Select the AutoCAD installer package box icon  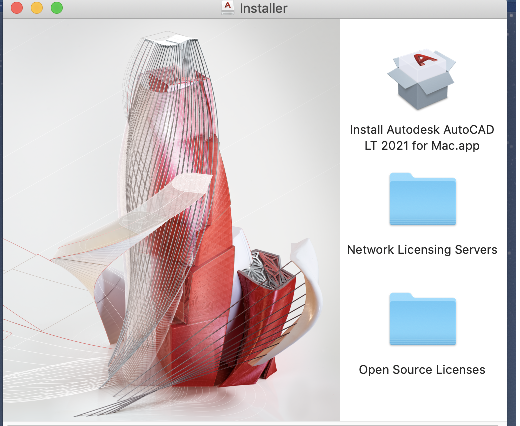421,79
